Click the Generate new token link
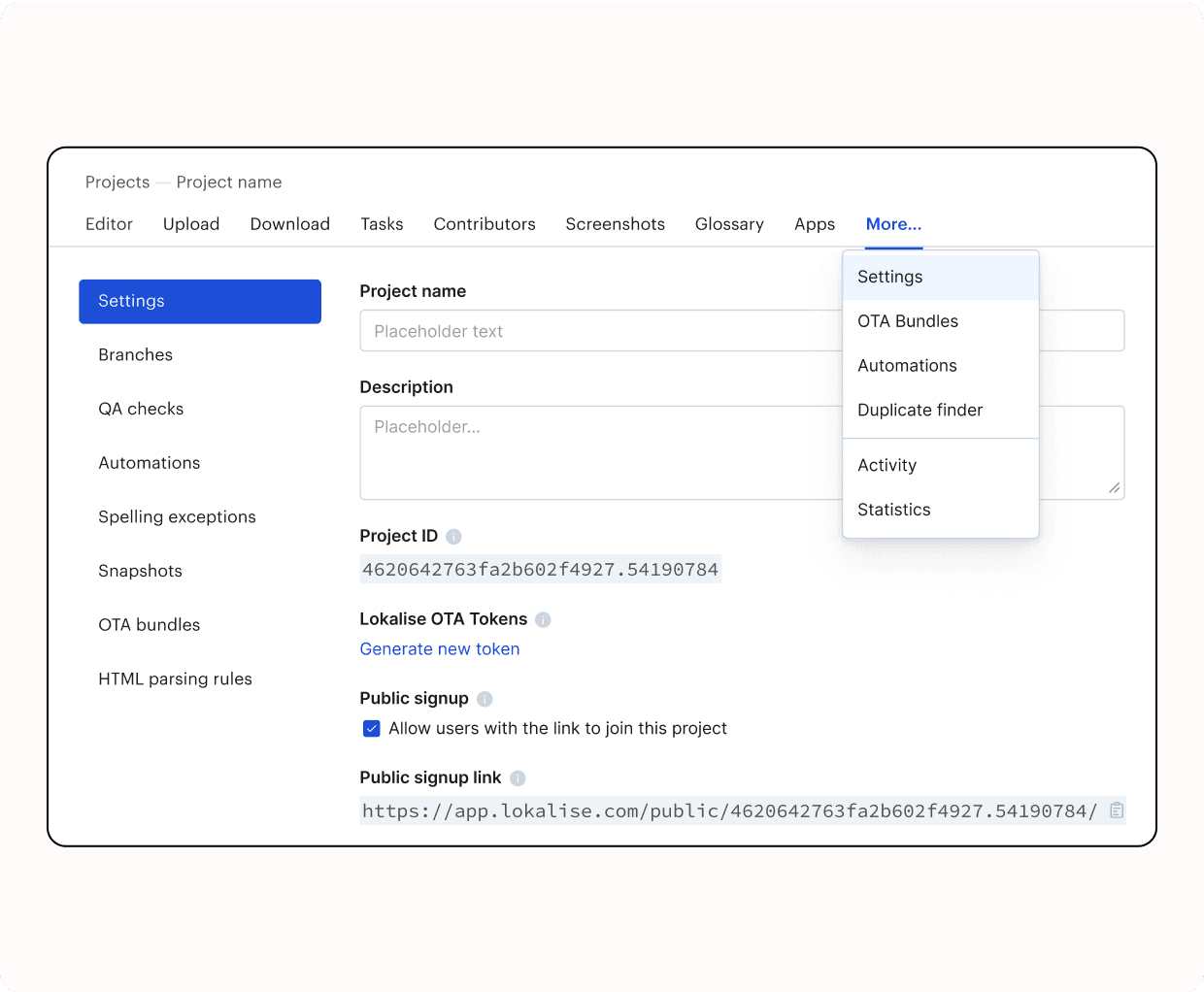The width and height of the screenshot is (1204, 992). pyautogui.click(x=439, y=649)
